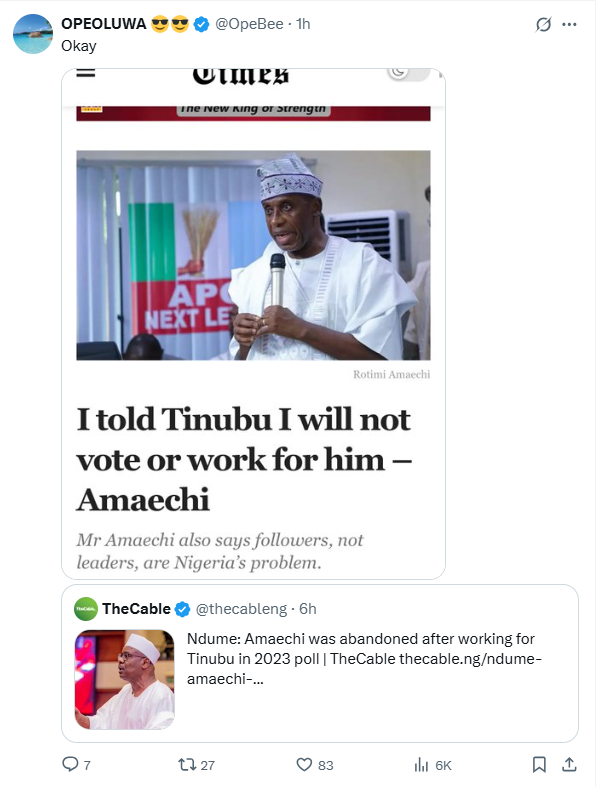Click the hamburger menu in screenshot image
The width and height of the screenshot is (598, 787).
pos(85,73)
